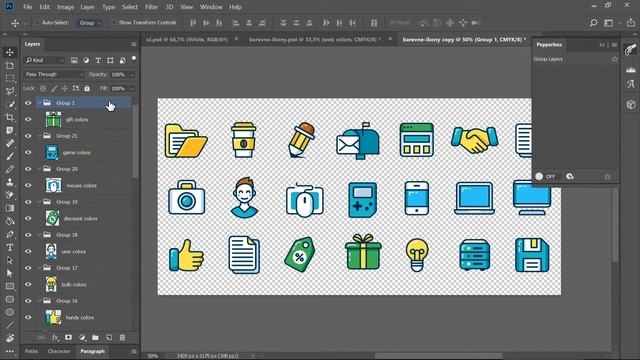Hide Group 21 visibility eye
The height and width of the screenshot is (360, 640).
(x=28, y=136)
